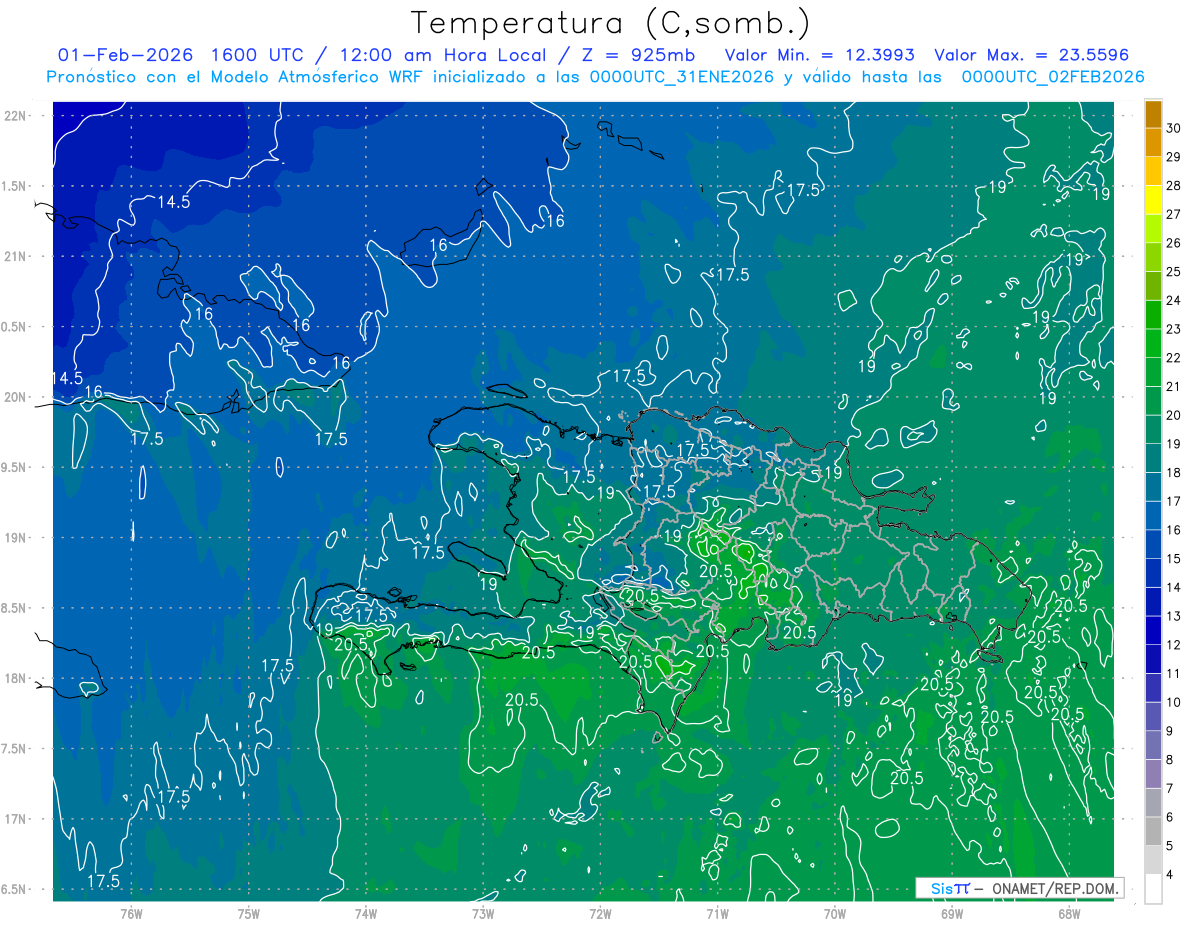The width and height of the screenshot is (1200, 927).
Task: Click the "21N" latitude axis label
Action: pyautogui.click(x=14, y=256)
